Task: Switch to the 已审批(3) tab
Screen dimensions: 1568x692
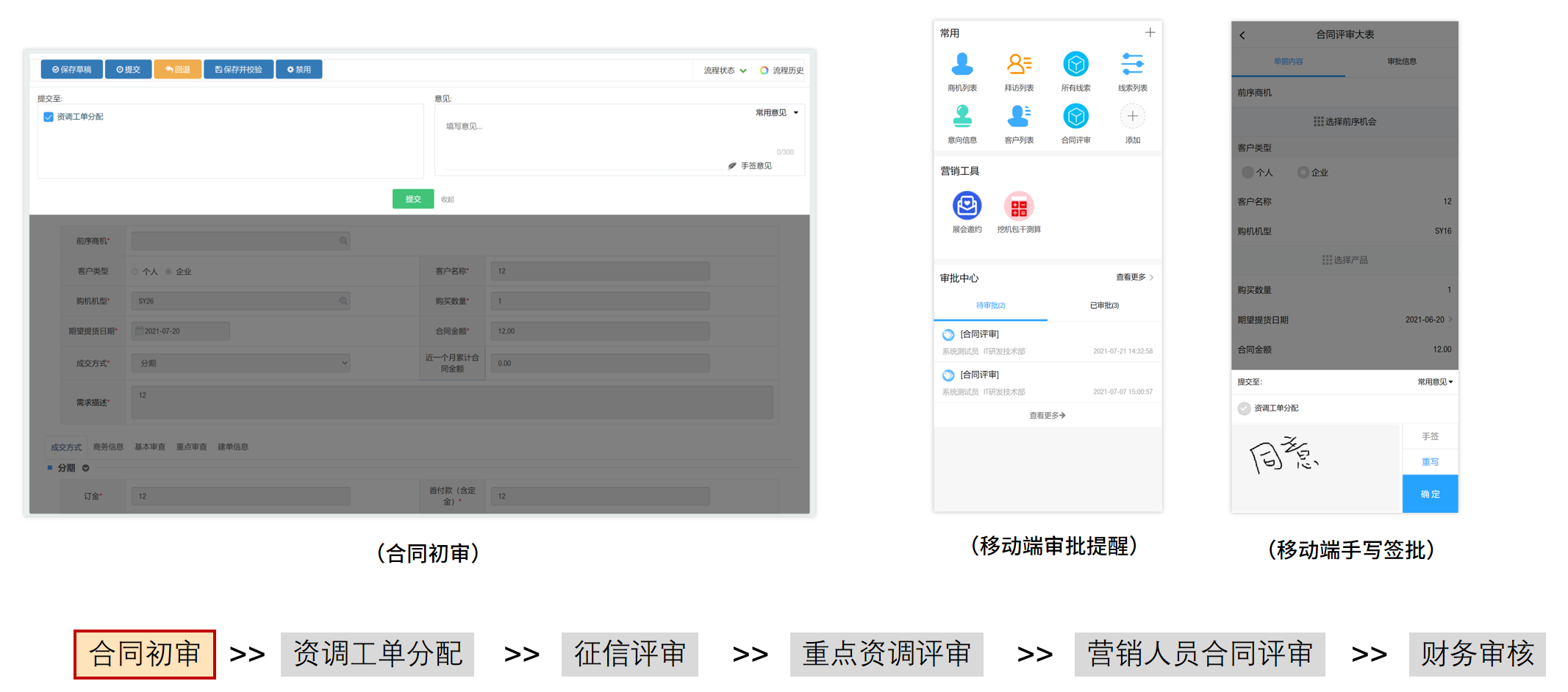Action: 1103,305
